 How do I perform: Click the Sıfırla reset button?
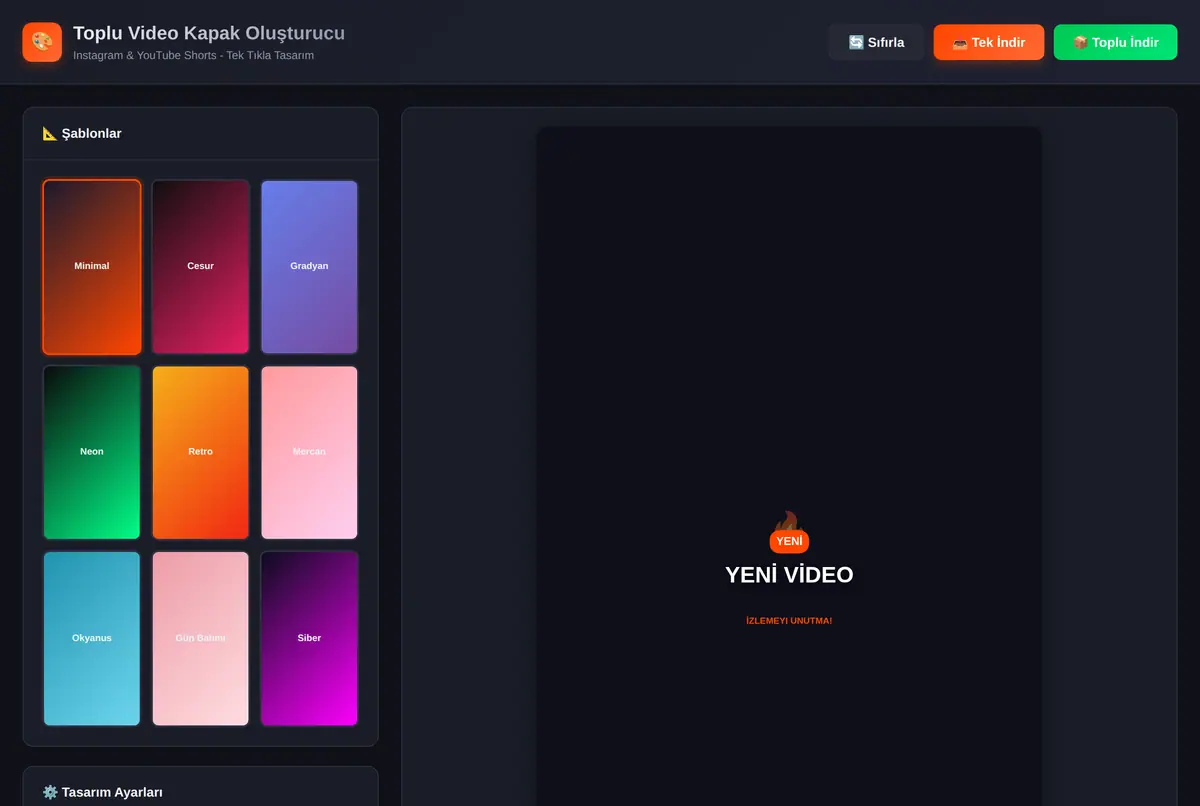tap(876, 42)
